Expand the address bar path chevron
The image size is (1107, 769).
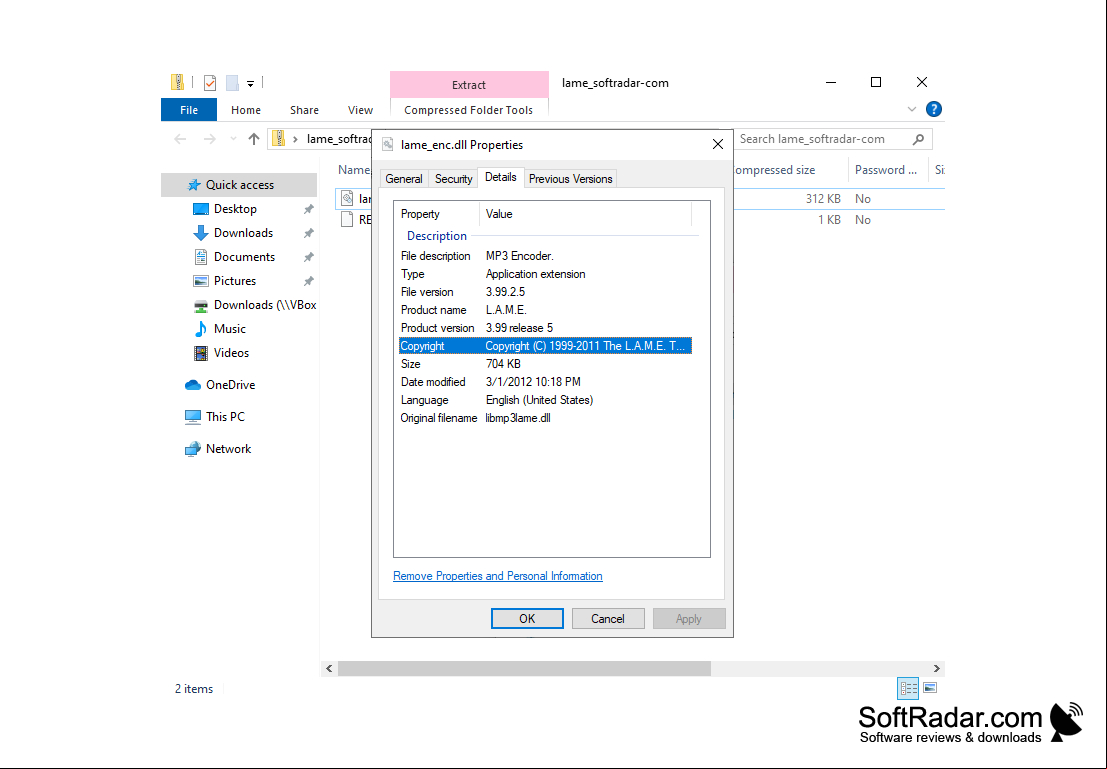coord(295,139)
